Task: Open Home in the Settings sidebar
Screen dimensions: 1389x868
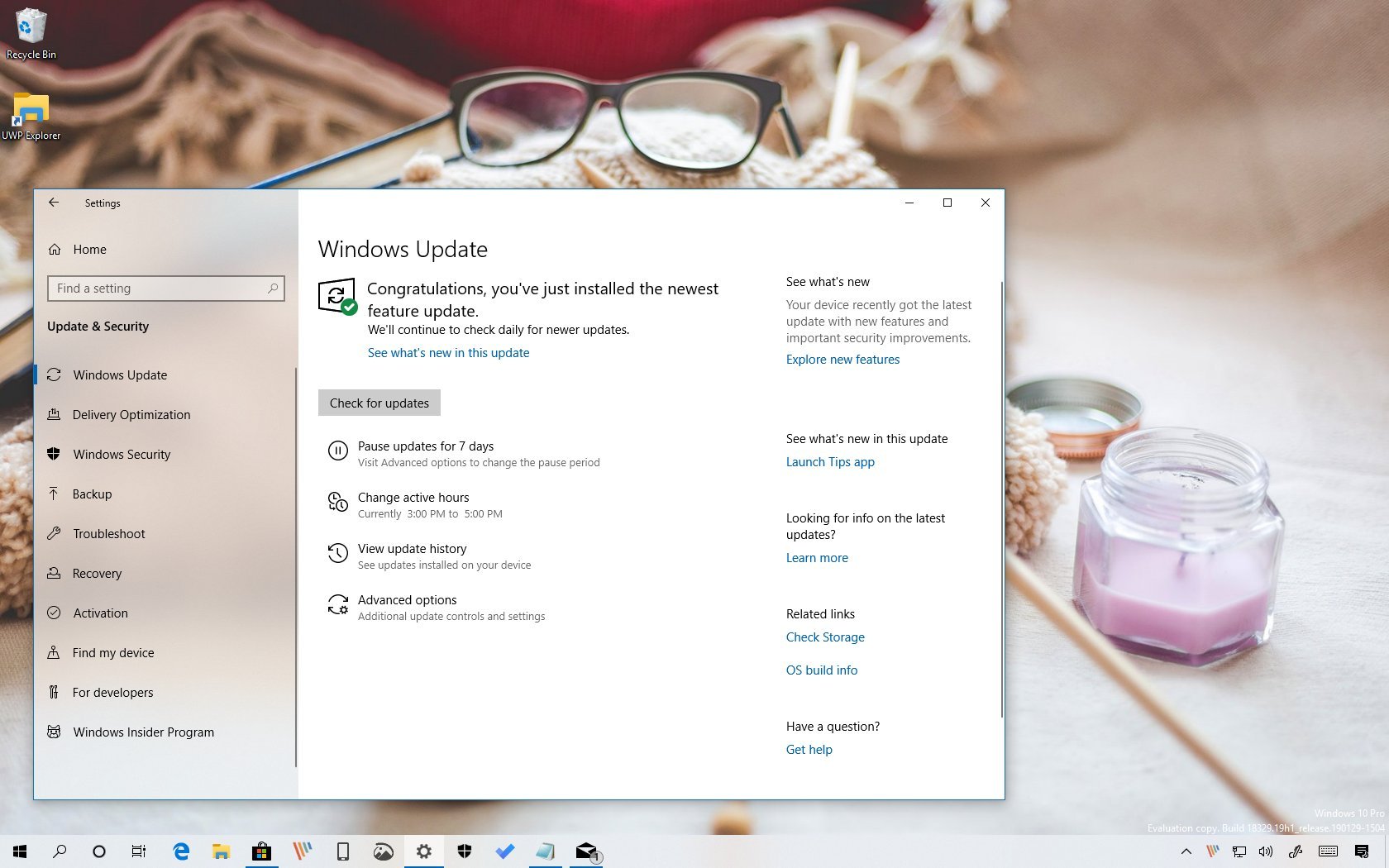Action: click(89, 250)
